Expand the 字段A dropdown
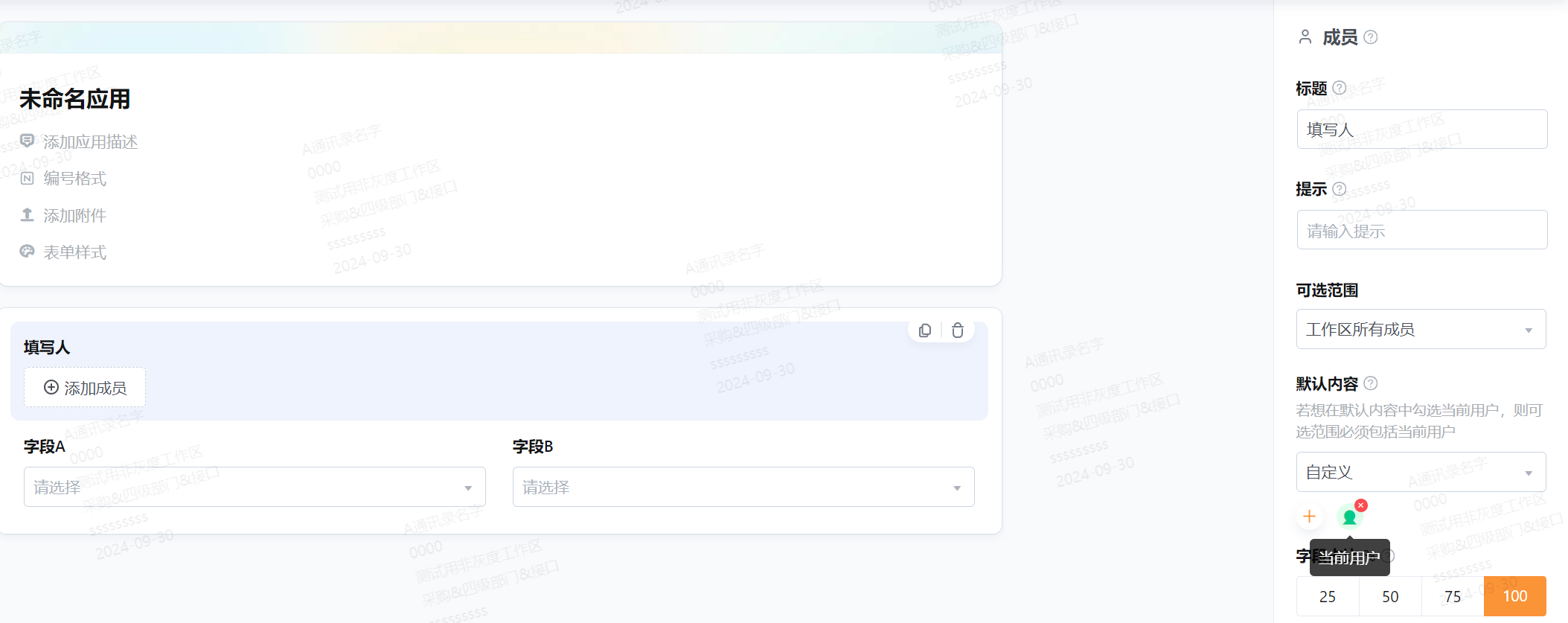The width and height of the screenshot is (1568, 623). pos(255,487)
